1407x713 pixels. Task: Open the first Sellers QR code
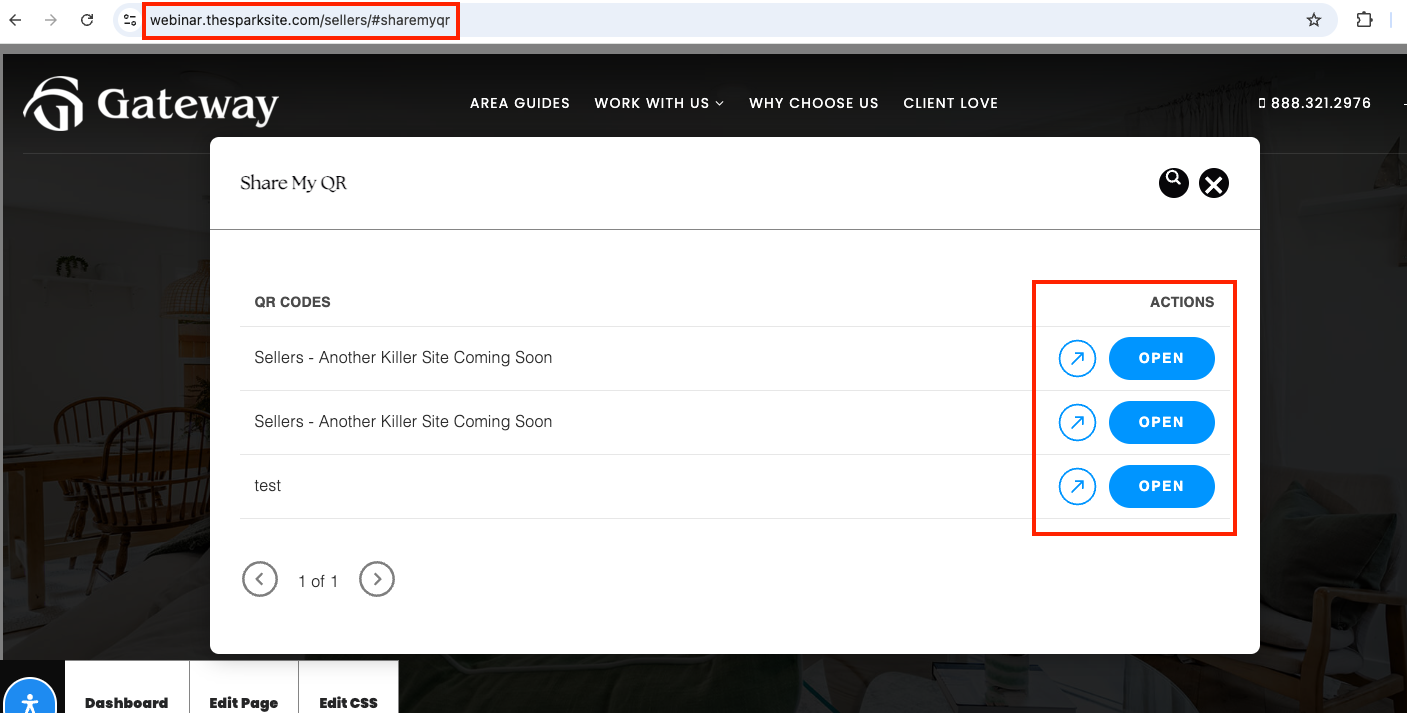point(1162,358)
